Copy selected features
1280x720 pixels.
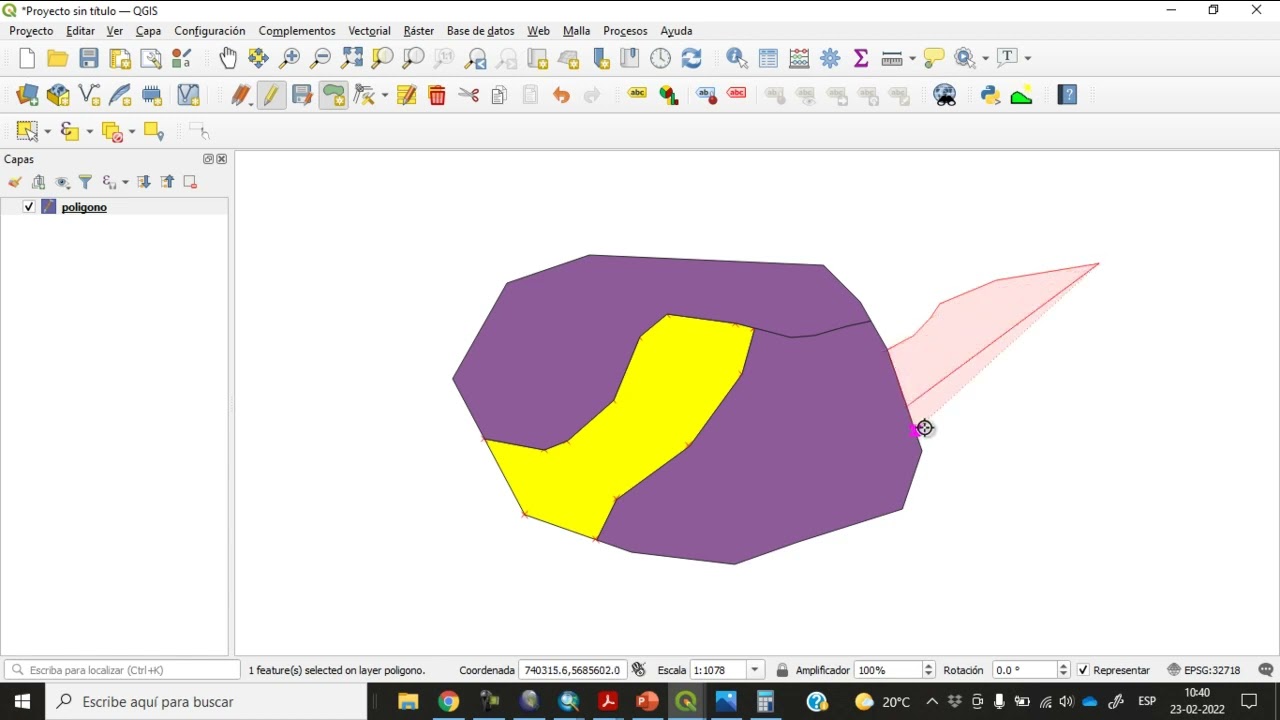coord(499,95)
